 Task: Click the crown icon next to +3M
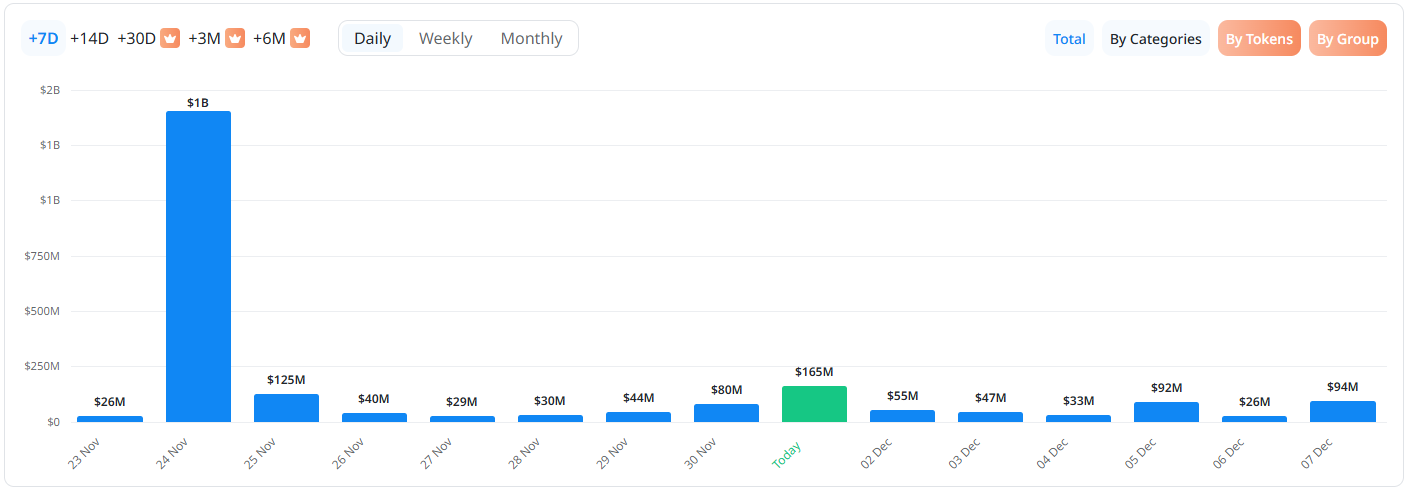(235, 39)
